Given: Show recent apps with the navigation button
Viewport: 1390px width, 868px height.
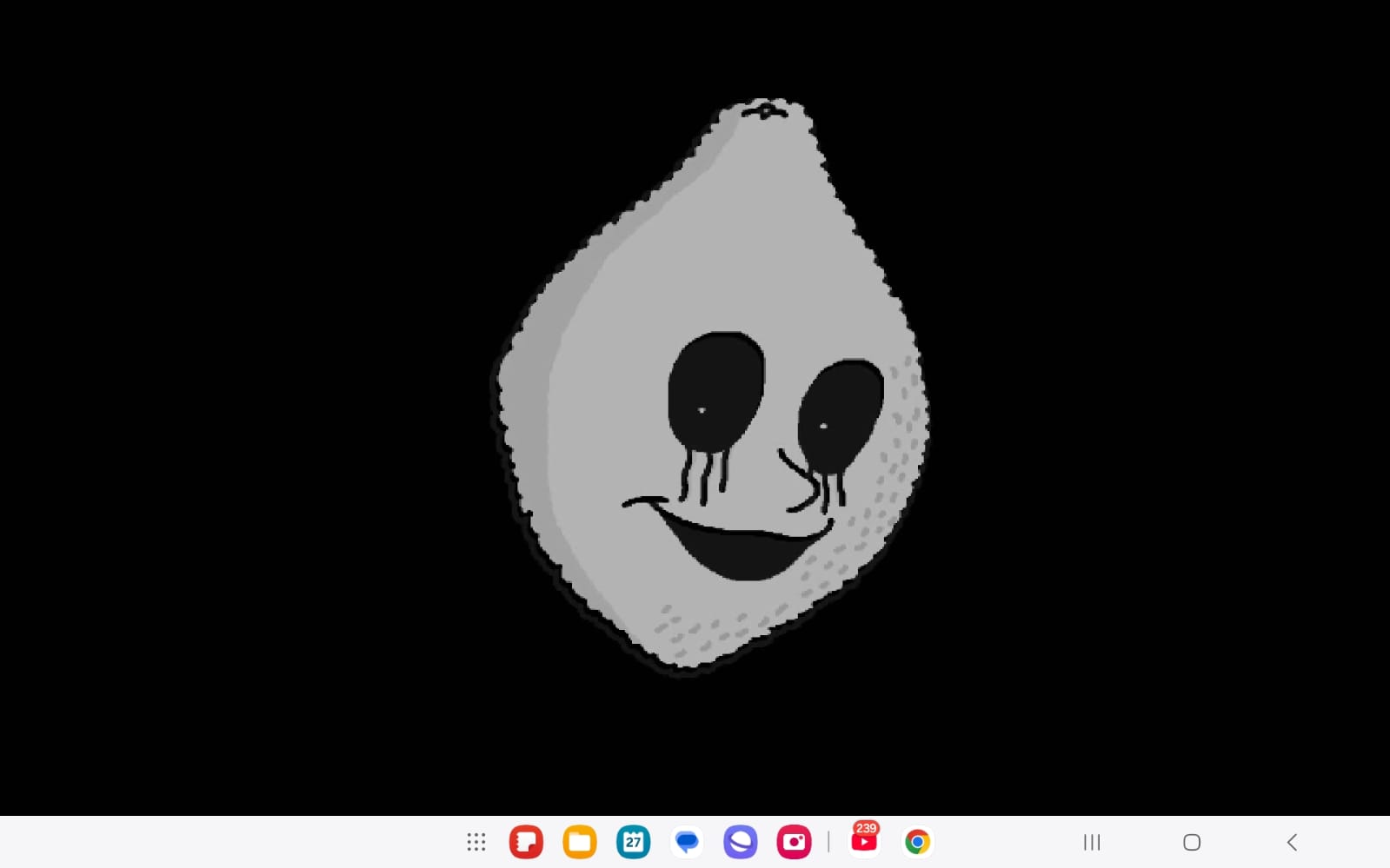Looking at the screenshot, I should coord(1092,842).
